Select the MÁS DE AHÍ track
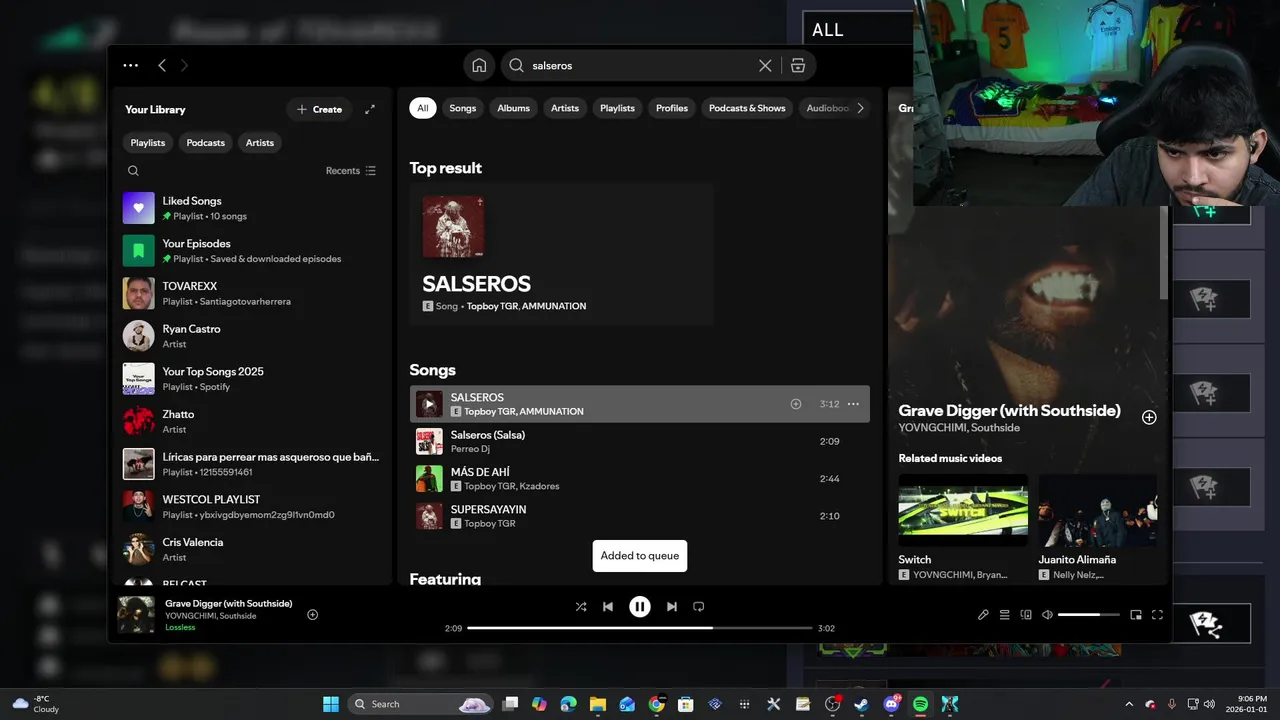 click(x=640, y=479)
